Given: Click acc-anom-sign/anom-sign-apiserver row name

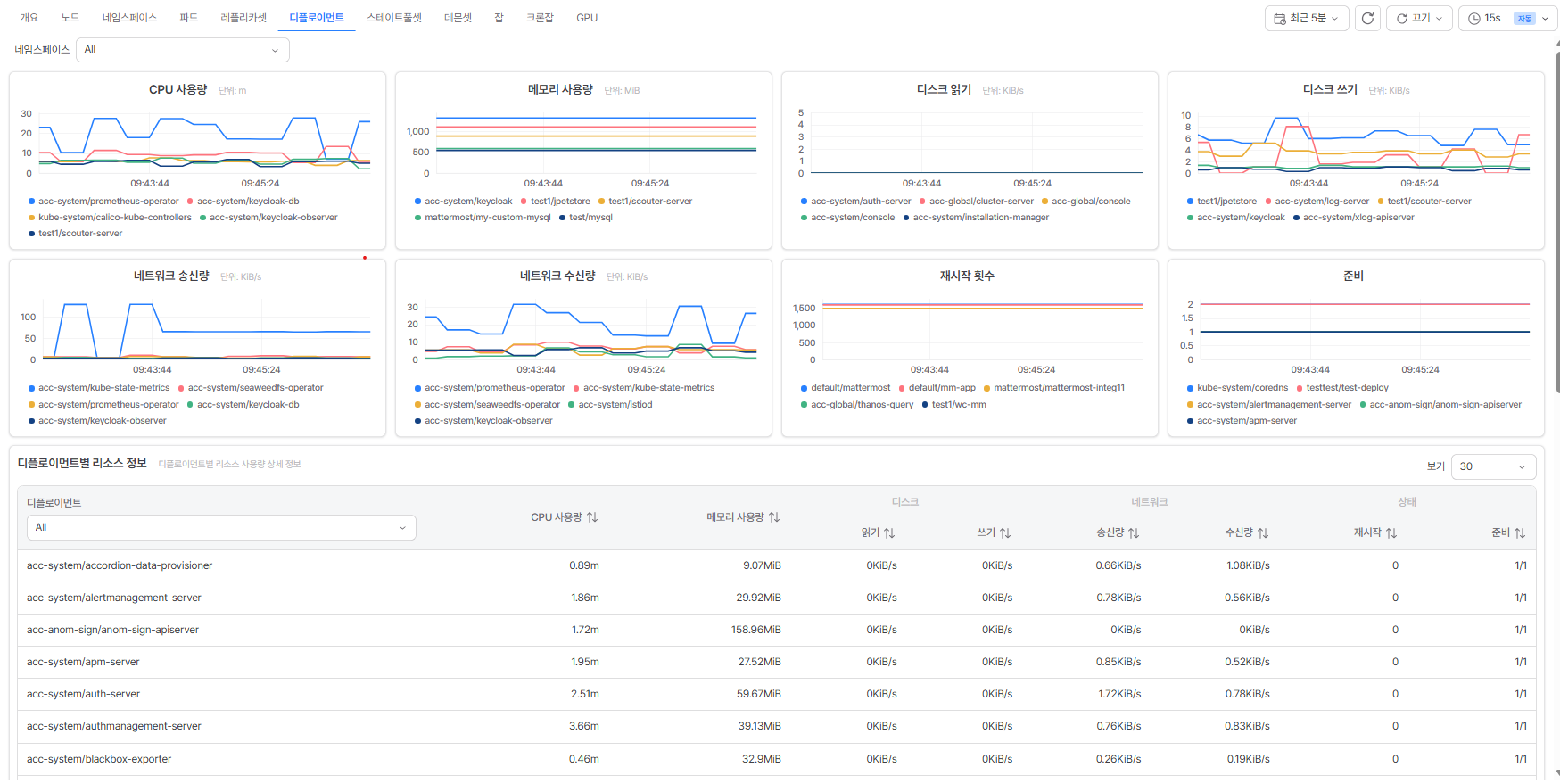Looking at the screenshot, I should [112, 630].
